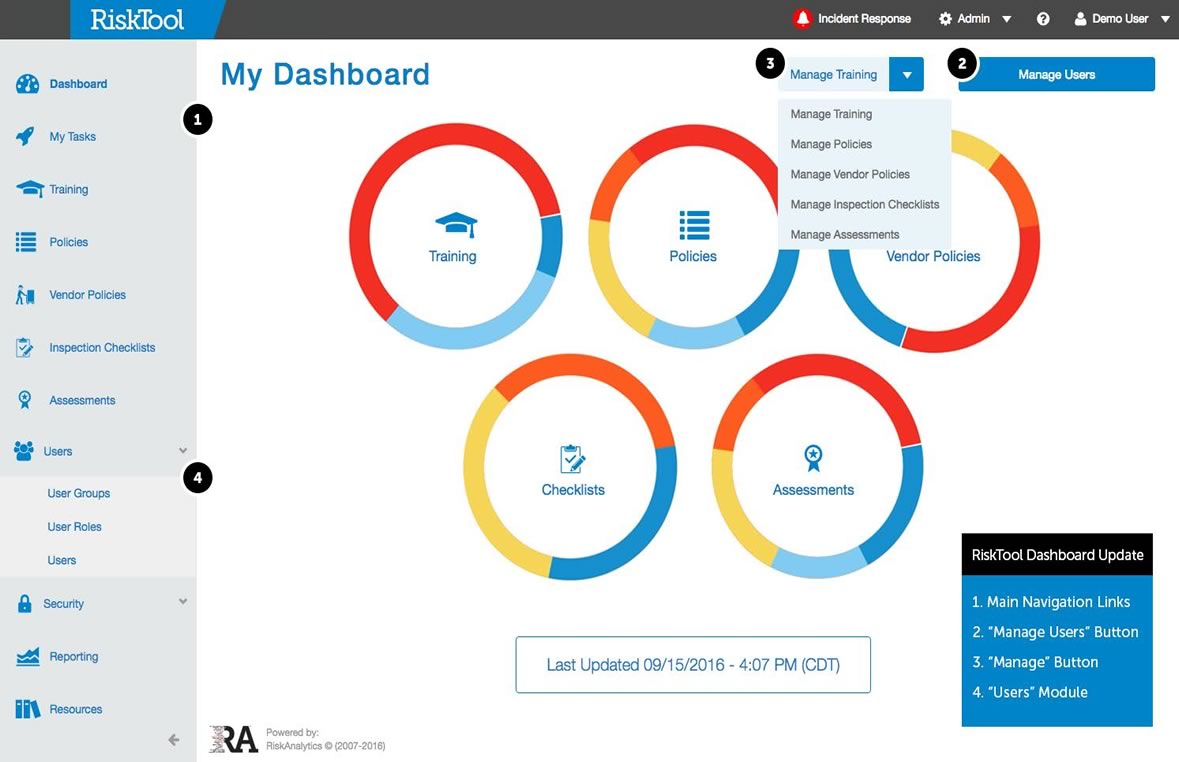This screenshot has height=762, width=1179.
Task: Click the Assessments ribbon icon in sidebar
Action: point(25,400)
